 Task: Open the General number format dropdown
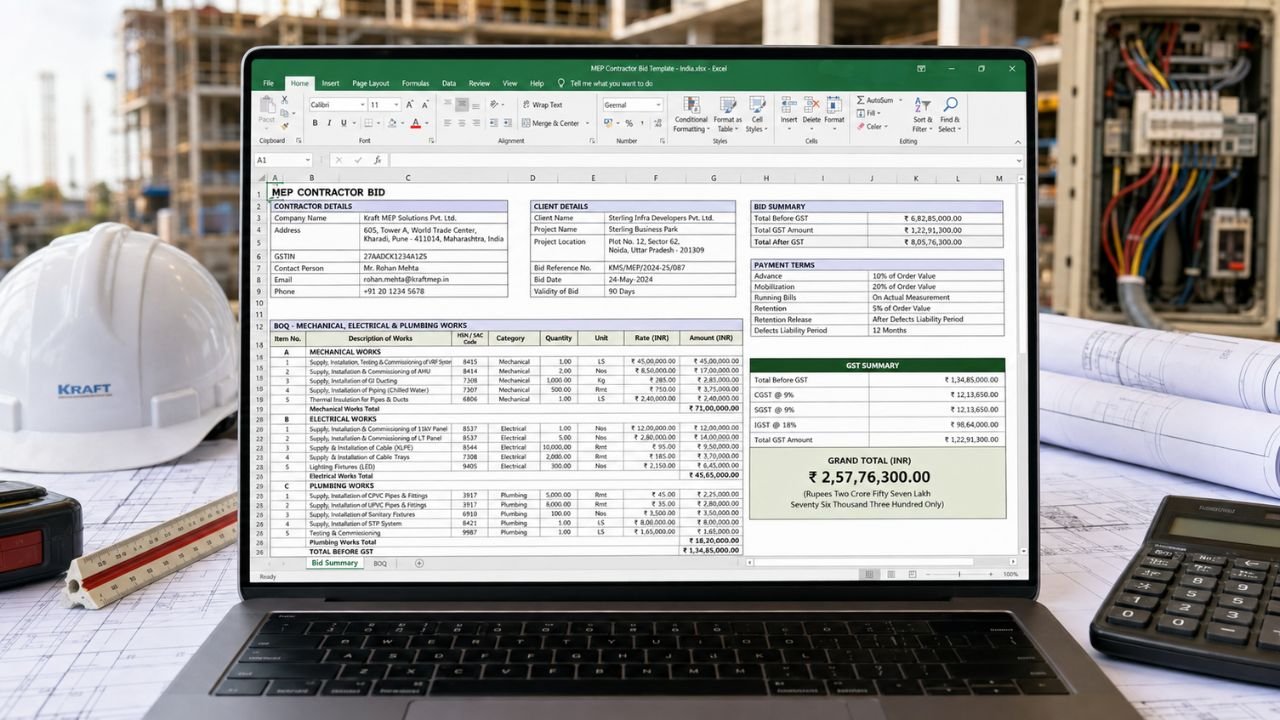coord(658,104)
